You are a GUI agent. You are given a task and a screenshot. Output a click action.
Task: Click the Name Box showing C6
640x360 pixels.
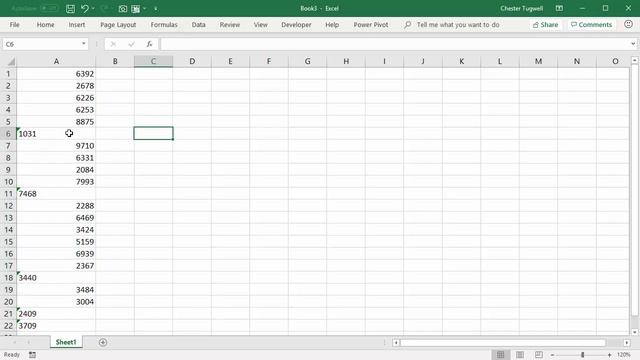click(x=41, y=44)
